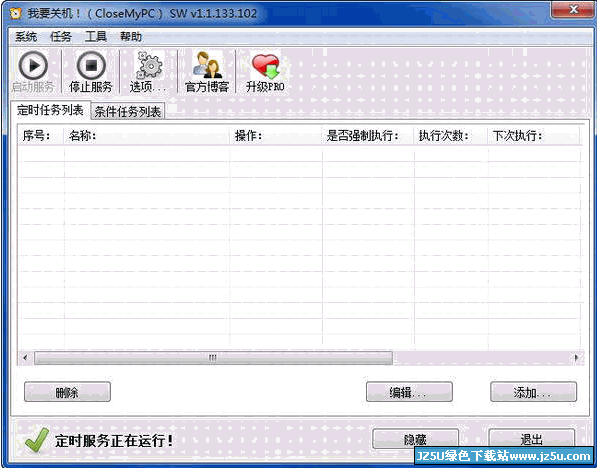This screenshot has width=597, height=468.
Task: Click the 下次执行 column header
Action: pos(534,136)
